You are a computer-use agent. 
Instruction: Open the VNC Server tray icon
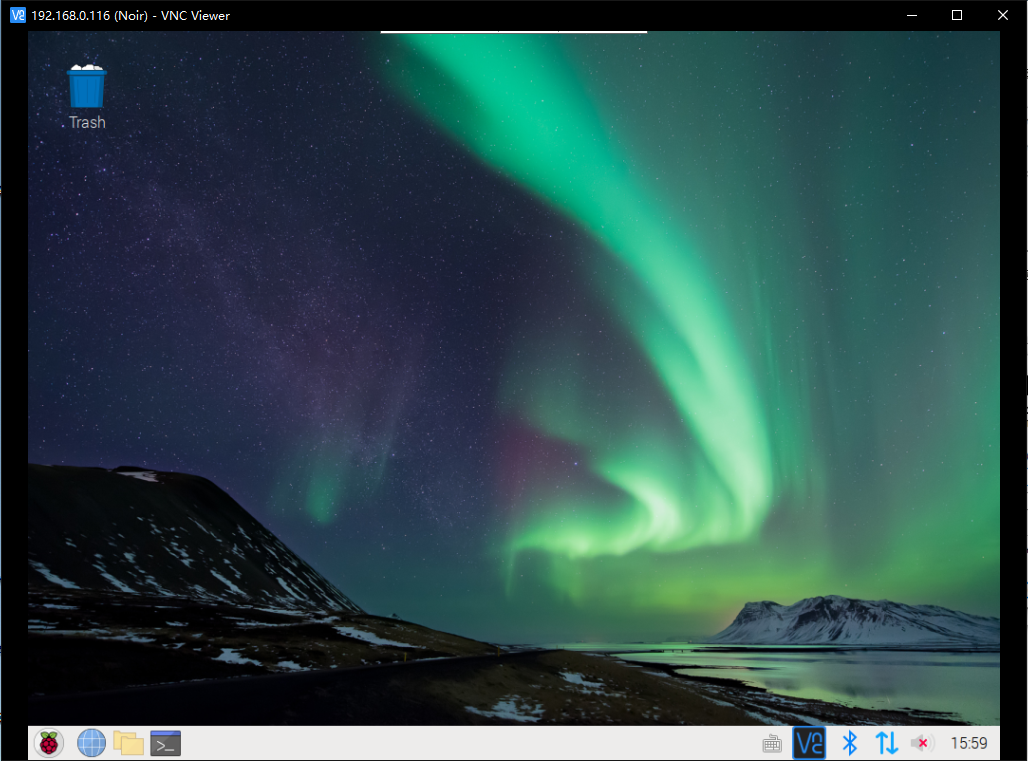(809, 743)
